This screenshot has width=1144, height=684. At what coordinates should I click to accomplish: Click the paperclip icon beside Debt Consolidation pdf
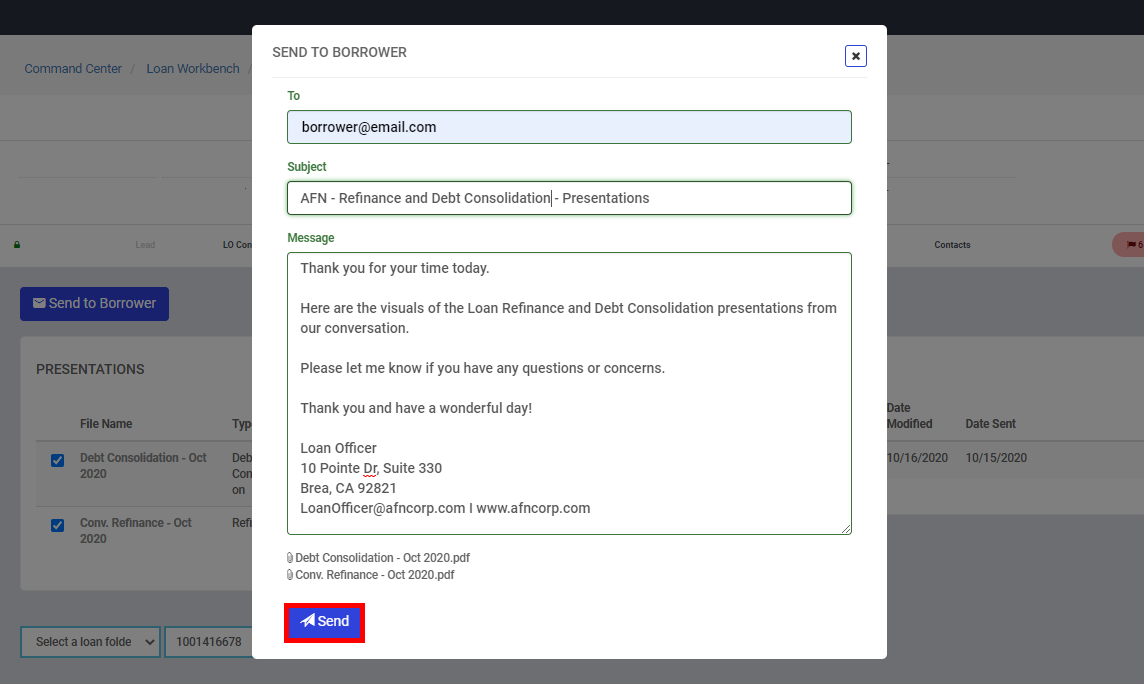click(x=290, y=558)
